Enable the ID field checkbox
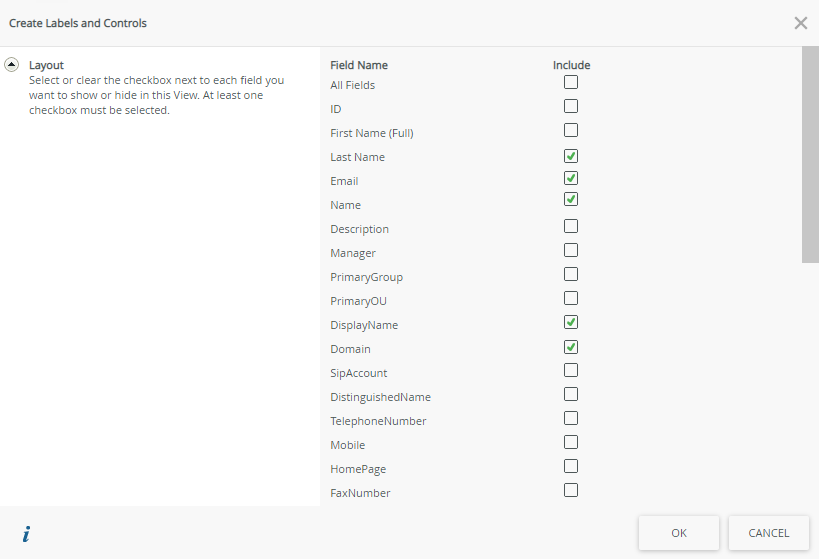The height and width of the screenshot is (559, 819). [571, 106]
